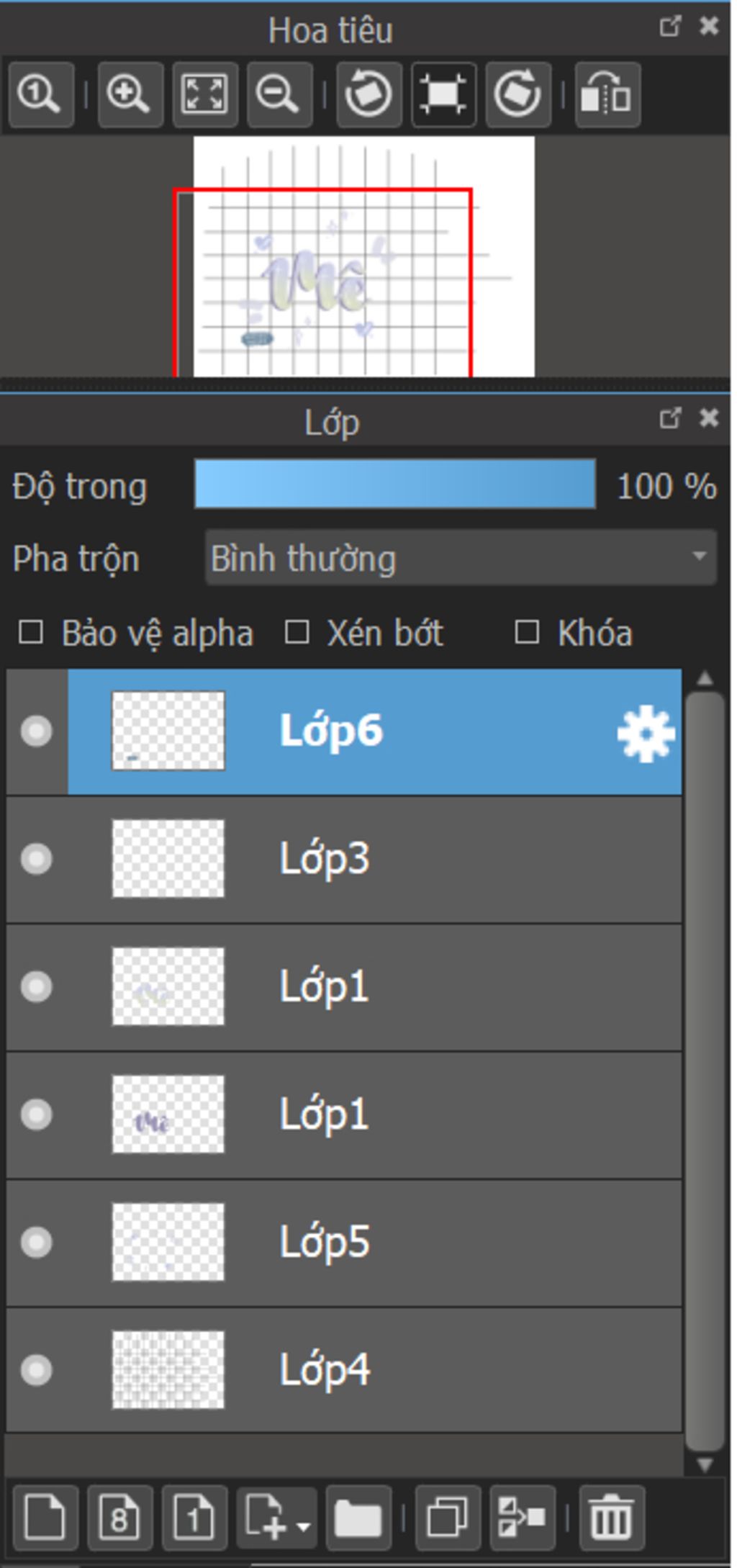Delete the layer using the trash icon

tap(611, 1518)
